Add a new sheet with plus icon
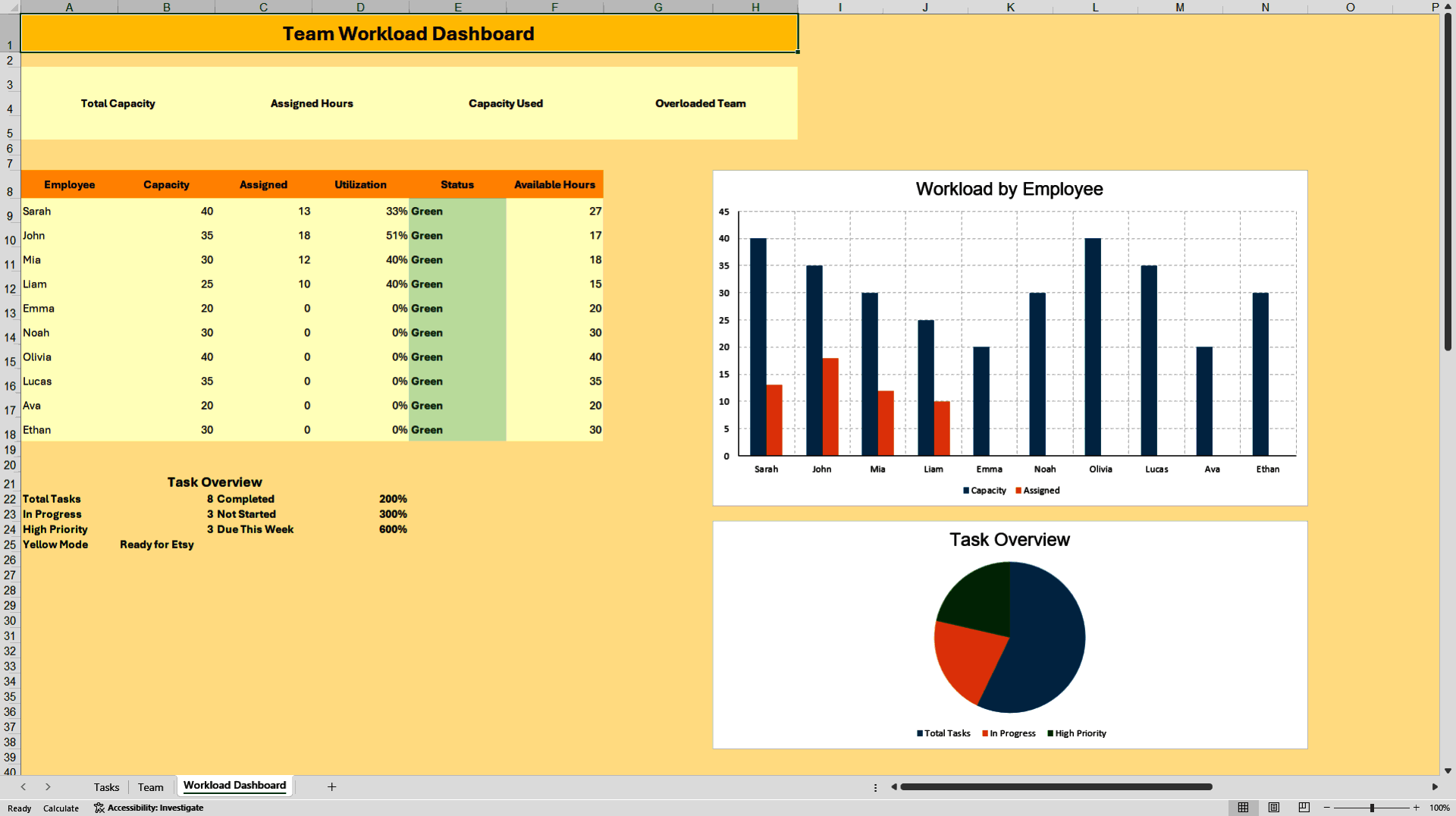The image size is (1456, 816). (331, 786)
